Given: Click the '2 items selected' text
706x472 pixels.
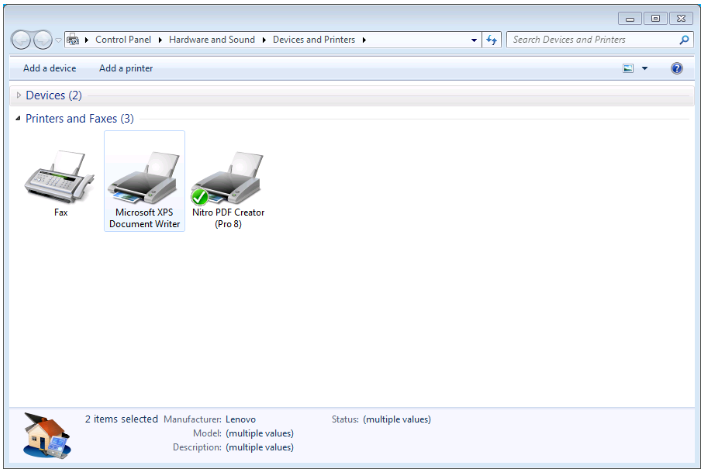Looking at the screenshot, I should click(x=121, y=419).
